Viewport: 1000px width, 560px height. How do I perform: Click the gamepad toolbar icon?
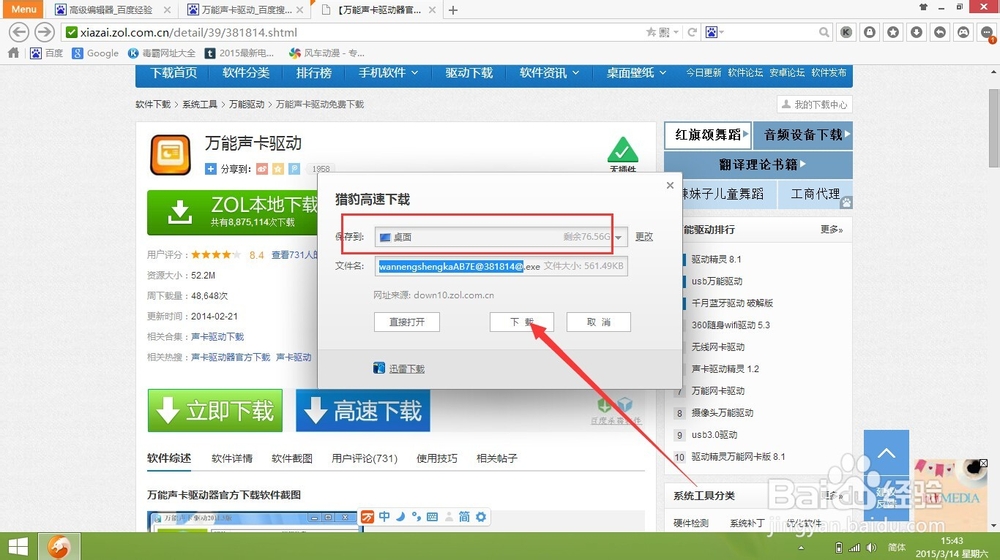click(964, 32)
